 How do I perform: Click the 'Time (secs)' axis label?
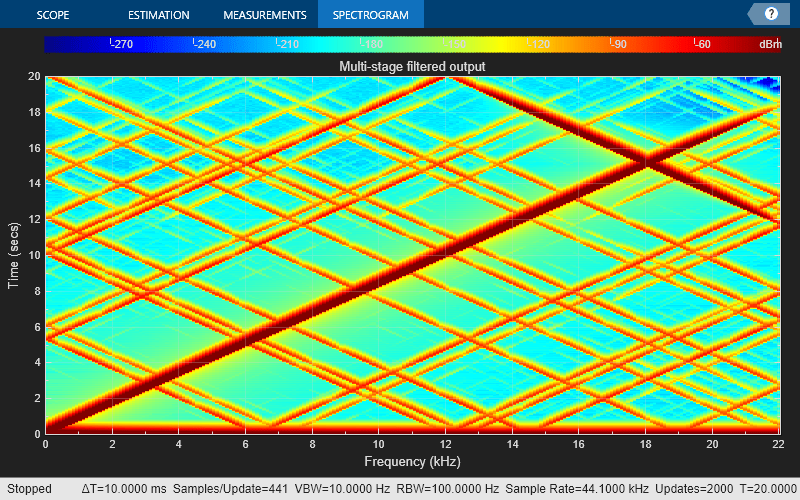(x=14, y=255)
